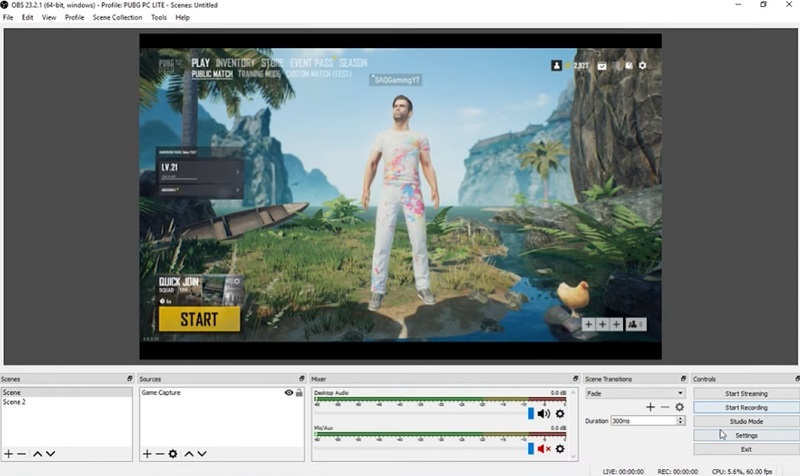800x476 pixels.
Task: Undock the Sources panel
Action: click(302, 379)
